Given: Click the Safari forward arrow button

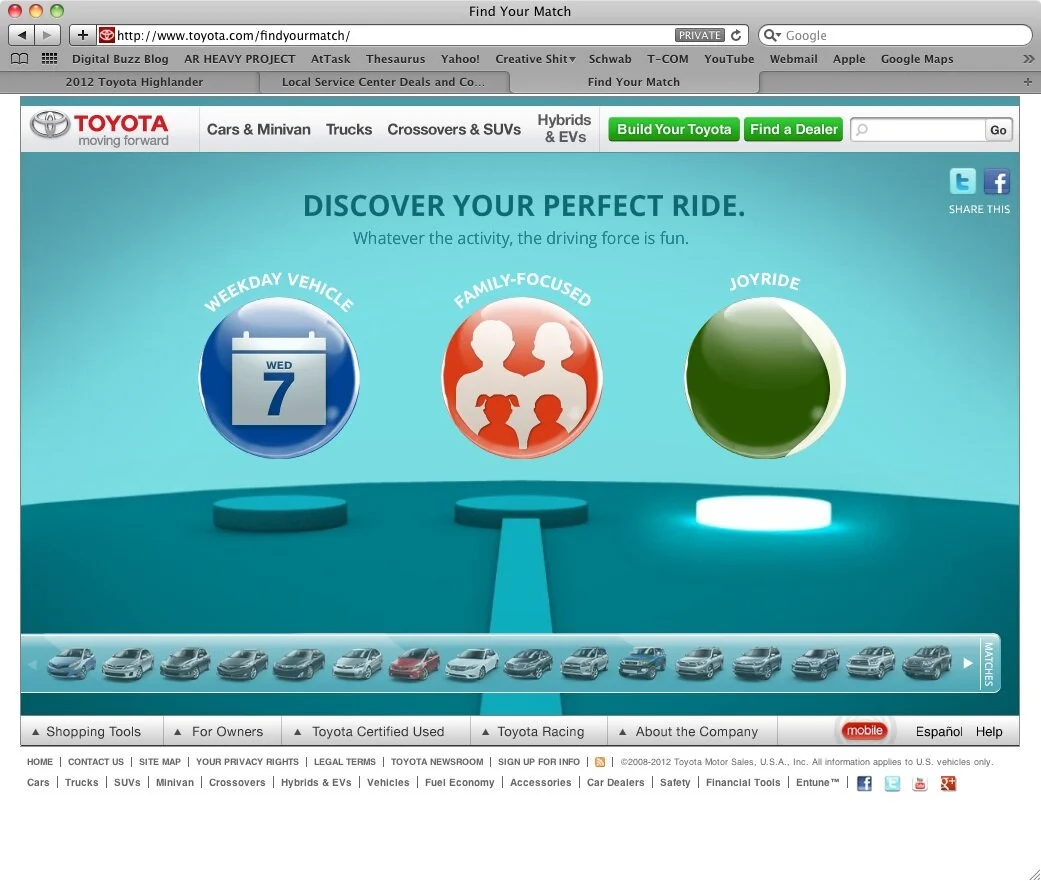Looking at the screenshot, I should 47,35.
